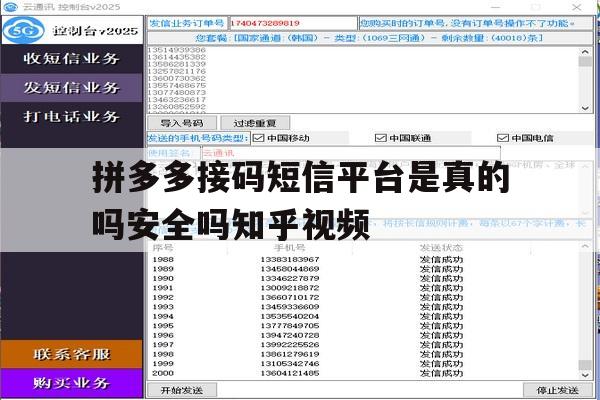Click number list scrollbar down arrow
The height and width of the screenshot is (400, 600).
(585, 108)
